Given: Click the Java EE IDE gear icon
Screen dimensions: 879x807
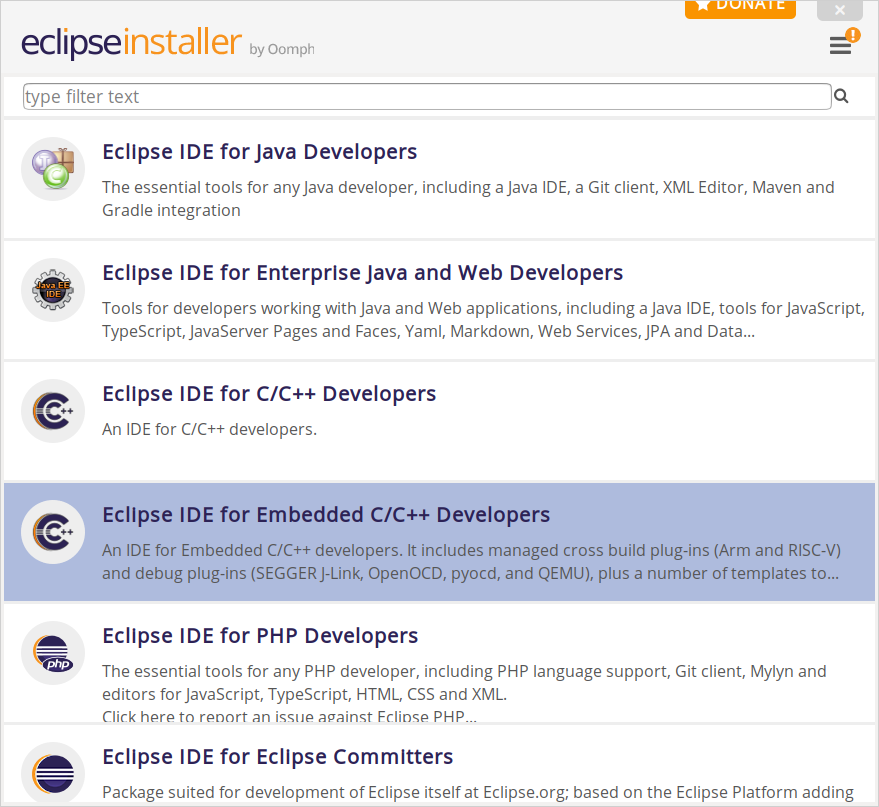Looking at the screenshot, I should click(x=53, y=290).
